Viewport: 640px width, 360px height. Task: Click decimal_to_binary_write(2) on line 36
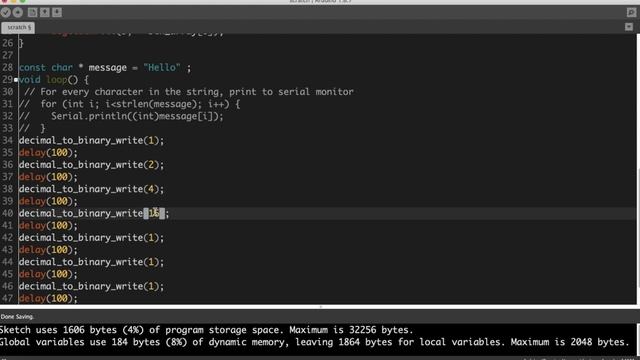coord(91,165)
